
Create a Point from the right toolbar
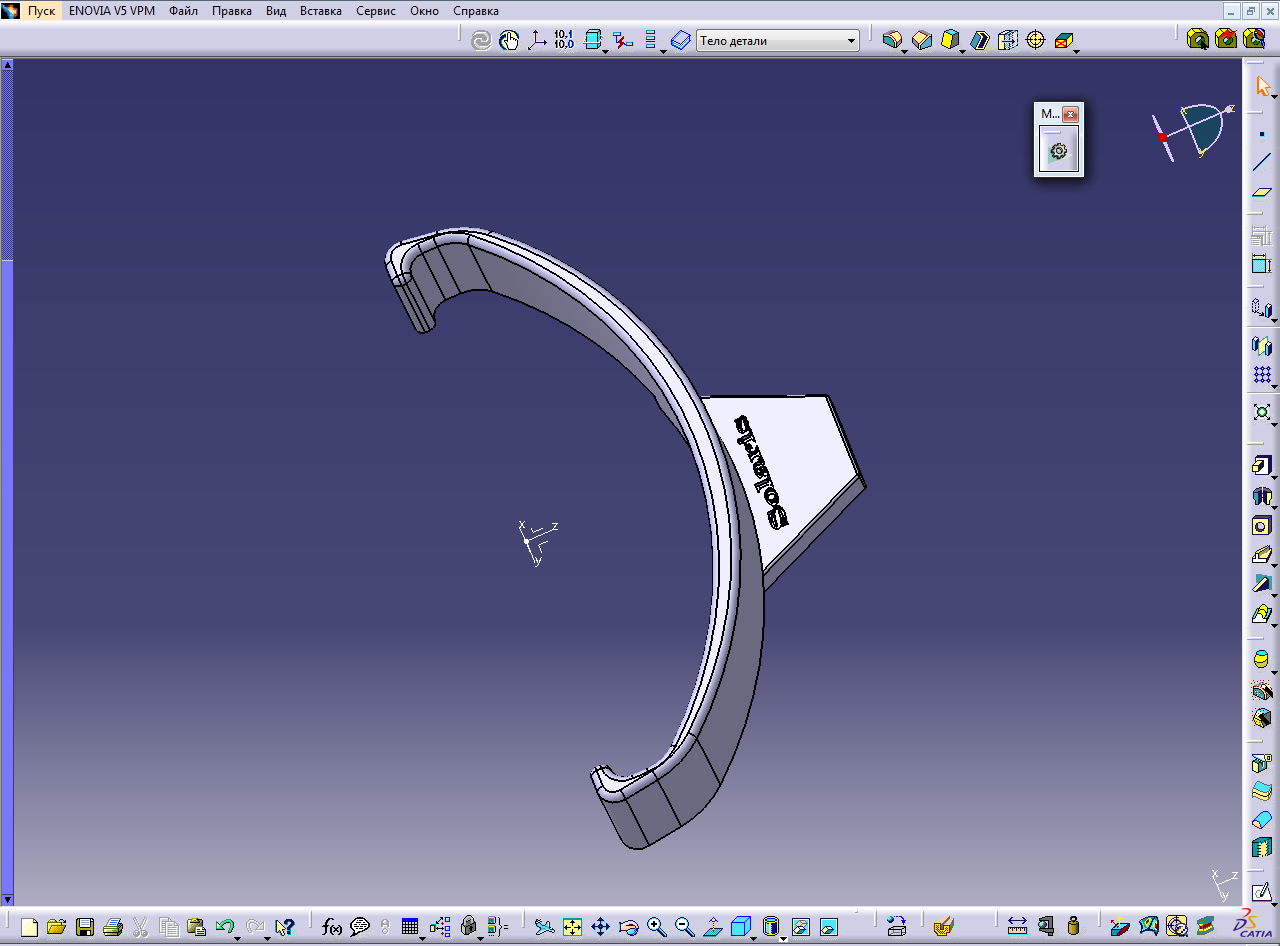point(1262,134)
